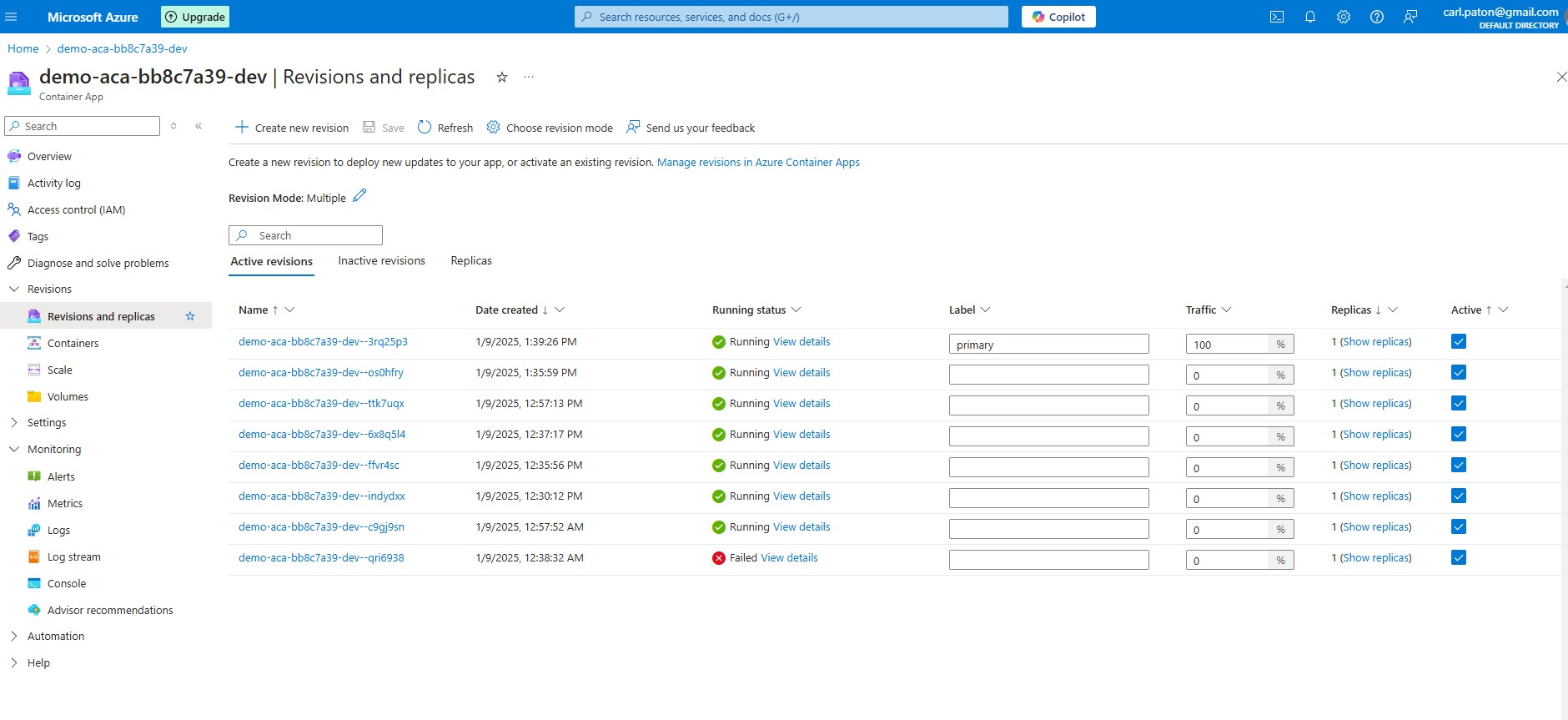Click the Save disk icon
The width and height of the screenshot is (1568, 720).
pos(369,127)
